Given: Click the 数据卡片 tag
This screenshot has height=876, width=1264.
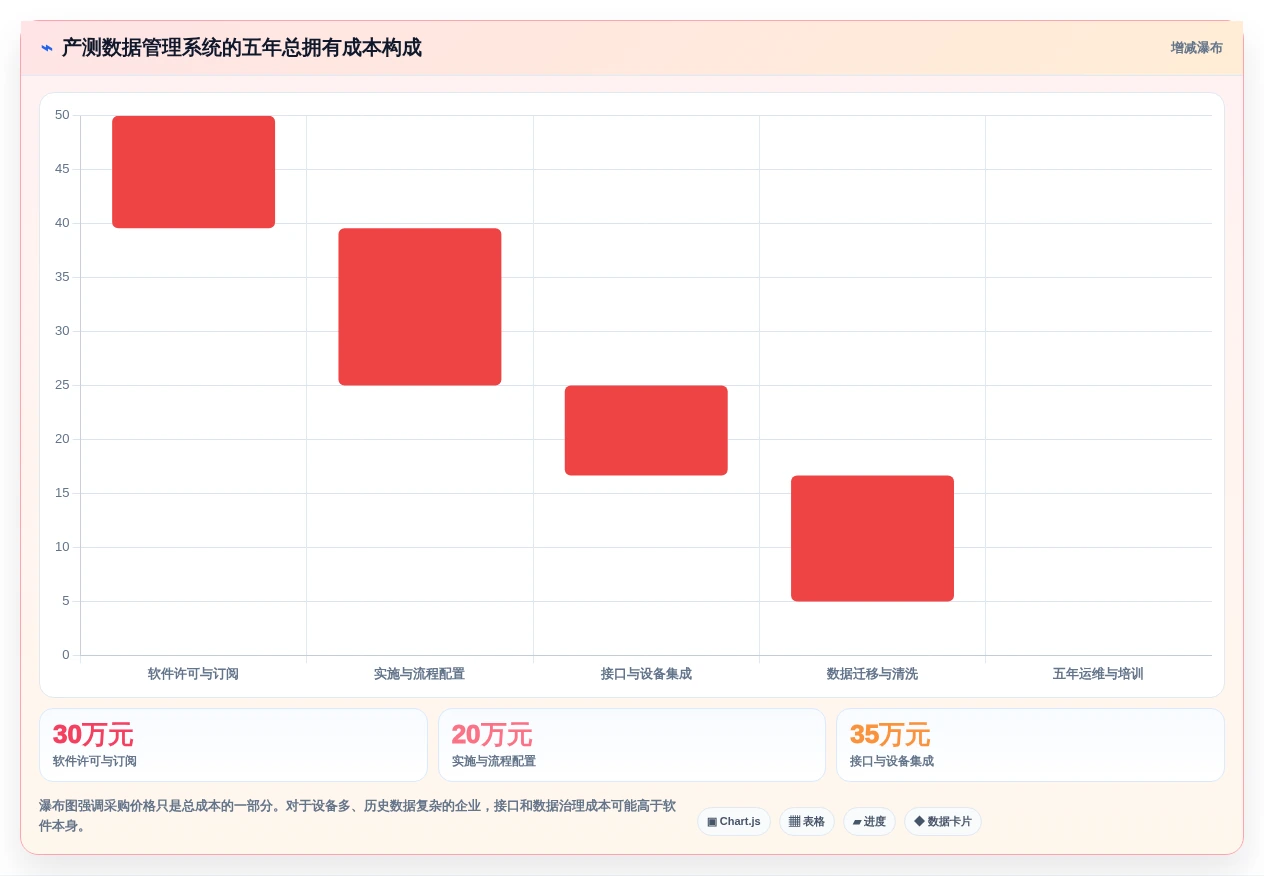Looking at the screenshot, I should tap(943, 822).
